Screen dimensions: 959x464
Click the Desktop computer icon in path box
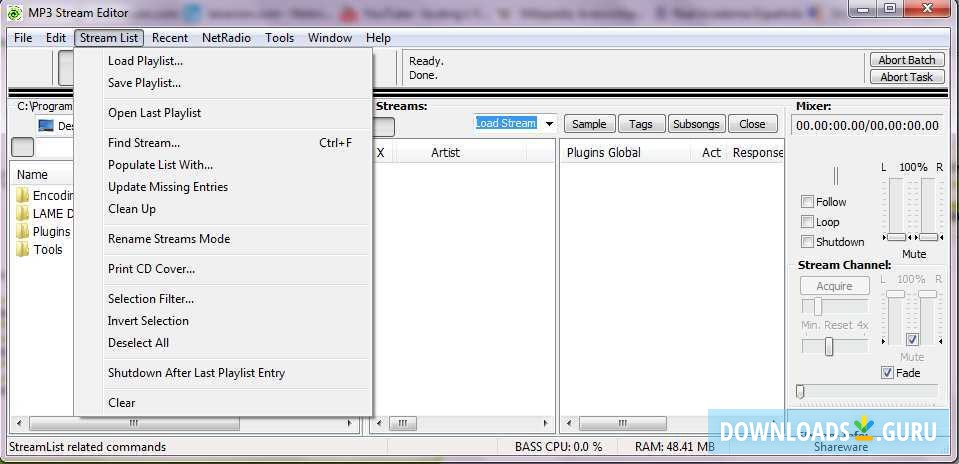coord(45,125)
